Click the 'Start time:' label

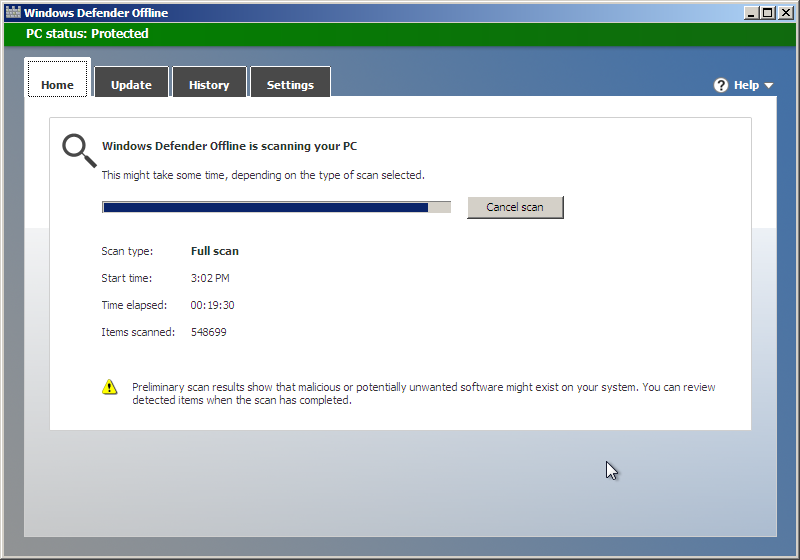point(127,278)
